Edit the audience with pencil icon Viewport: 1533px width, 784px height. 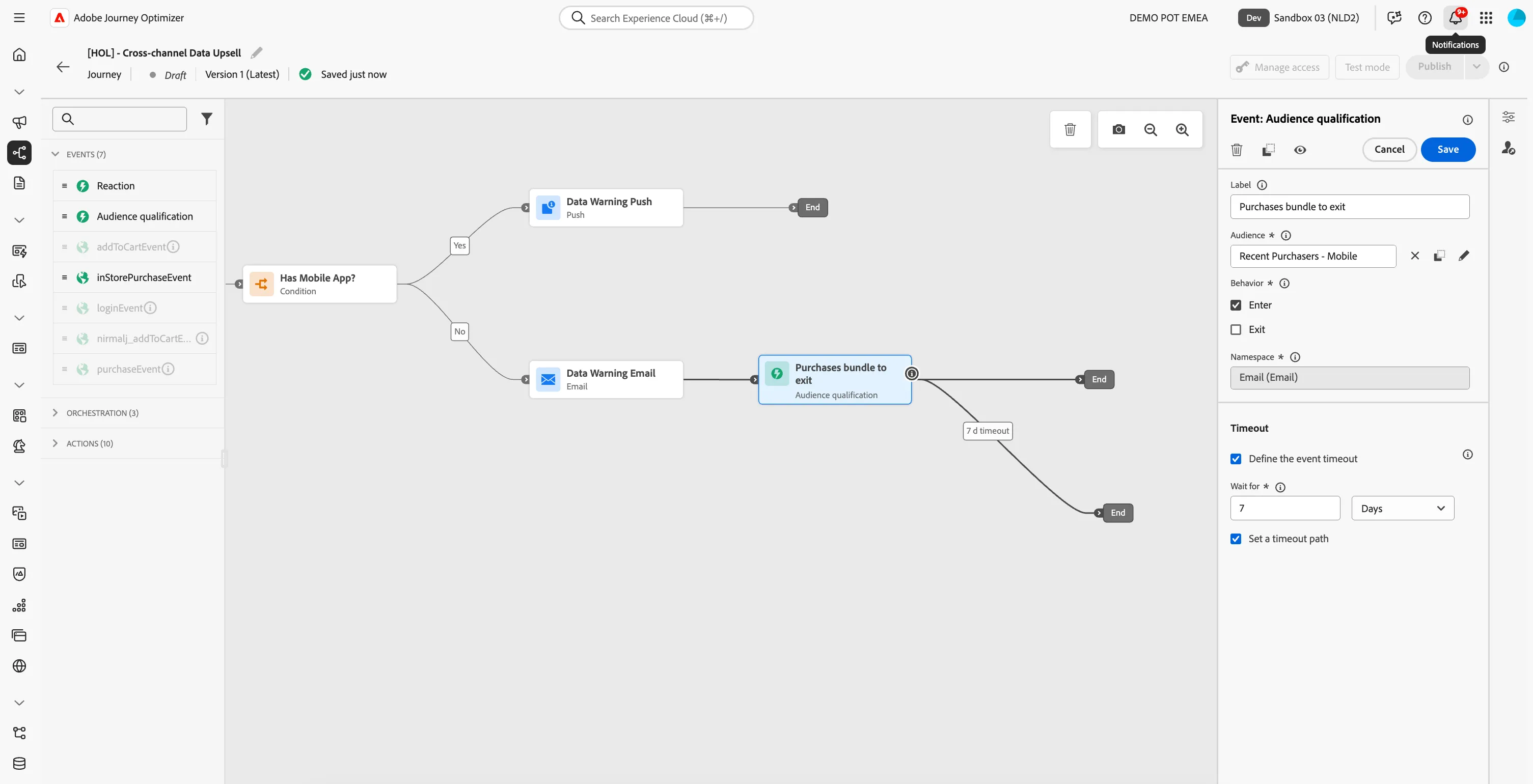pyautogui.click(x=1464, y=256)
